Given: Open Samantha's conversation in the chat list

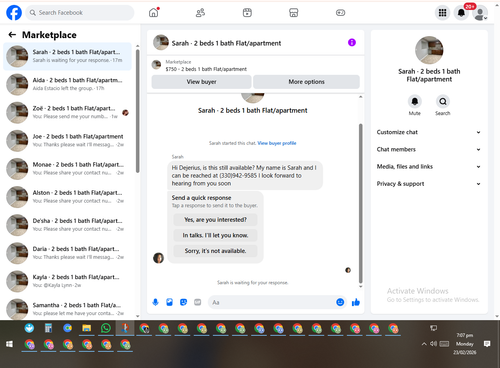Looking at the screenshot, I should pos(67,309).
